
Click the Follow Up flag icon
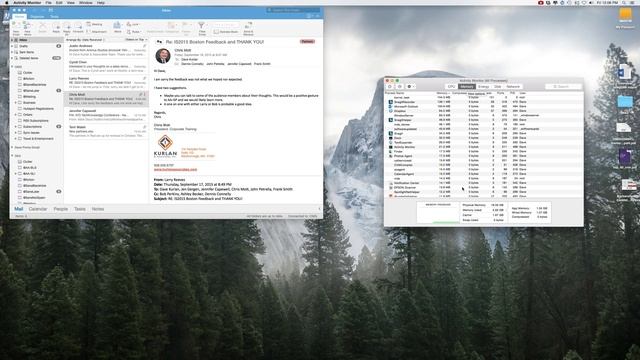[x=186, y=27]
